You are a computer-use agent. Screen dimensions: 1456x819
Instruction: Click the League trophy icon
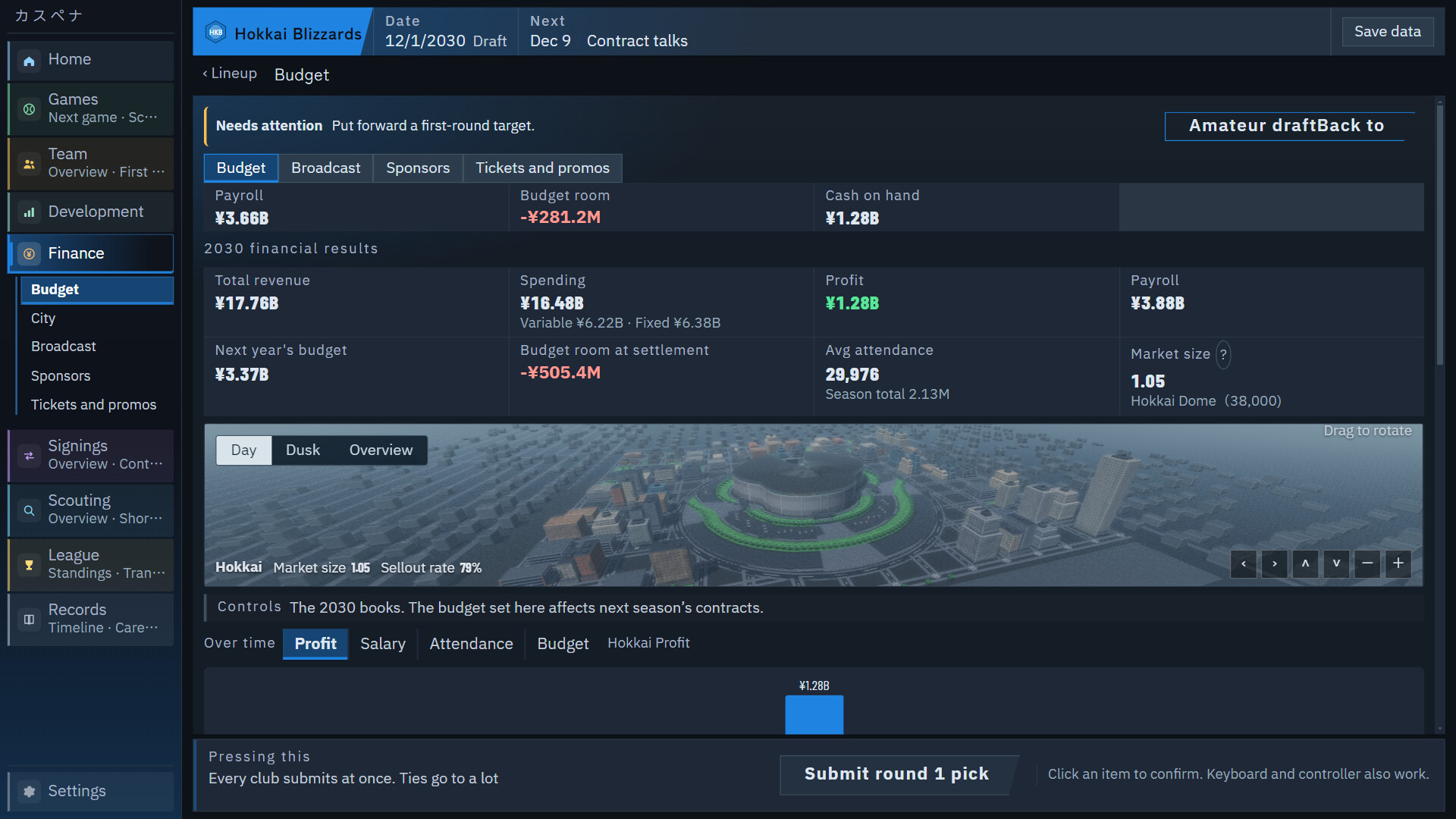(29, 565)
